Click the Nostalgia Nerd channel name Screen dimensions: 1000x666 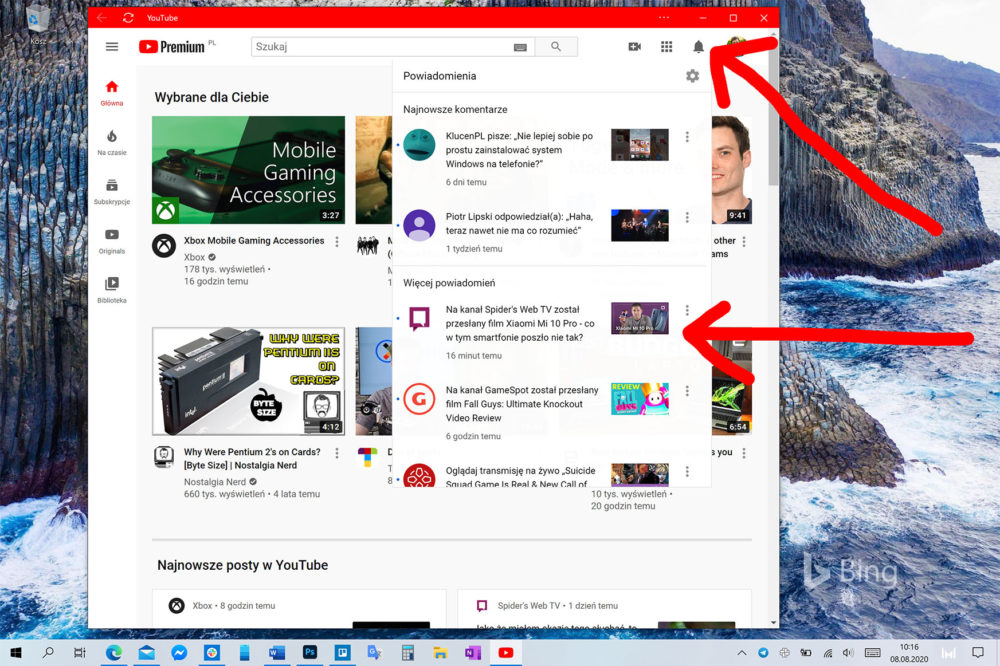(214, 482)
